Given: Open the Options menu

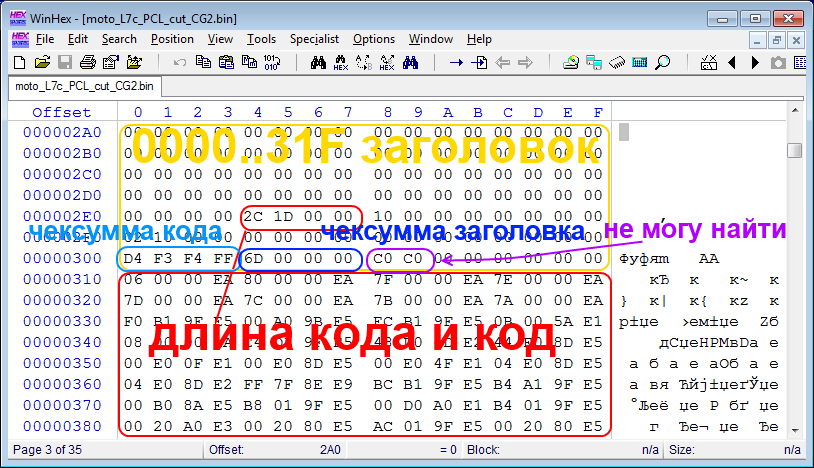Looking at the screenshot, I should pyautogui.click(x=374, y=39).
